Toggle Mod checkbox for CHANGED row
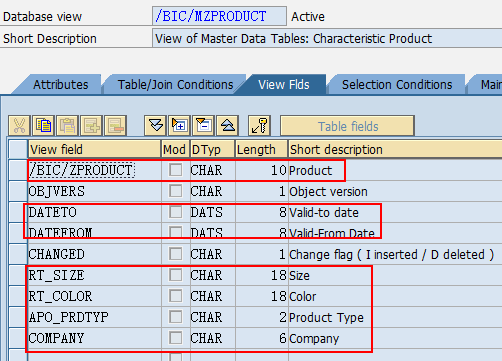The height and width of the screenshot is (361, 502). pyautogui.click(x=175, y=254)
